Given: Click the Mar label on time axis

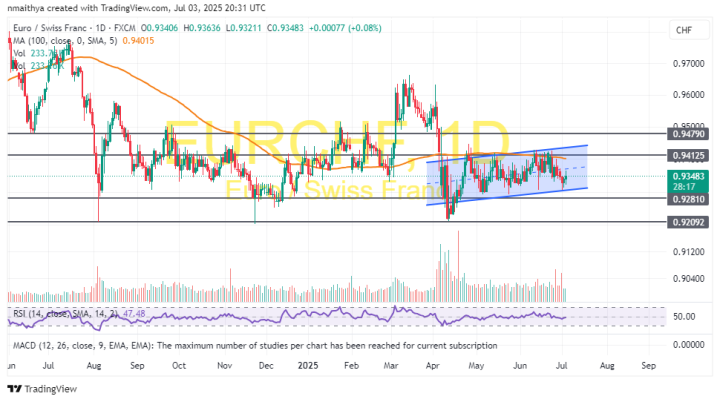Looking at the screenshot, I should coord(391,366).
